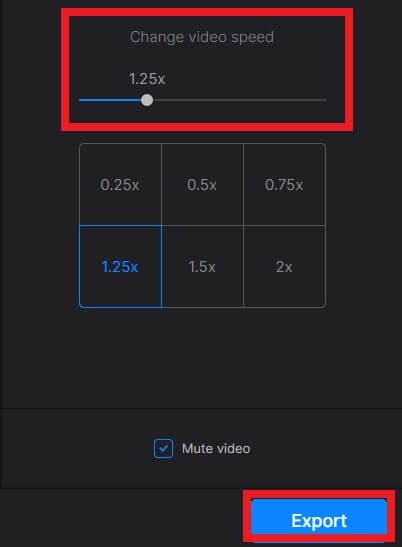Image resolution: width=402 pixels, height=547 pixels.
Task: Click the video speed slider handle
Action: 147,100
